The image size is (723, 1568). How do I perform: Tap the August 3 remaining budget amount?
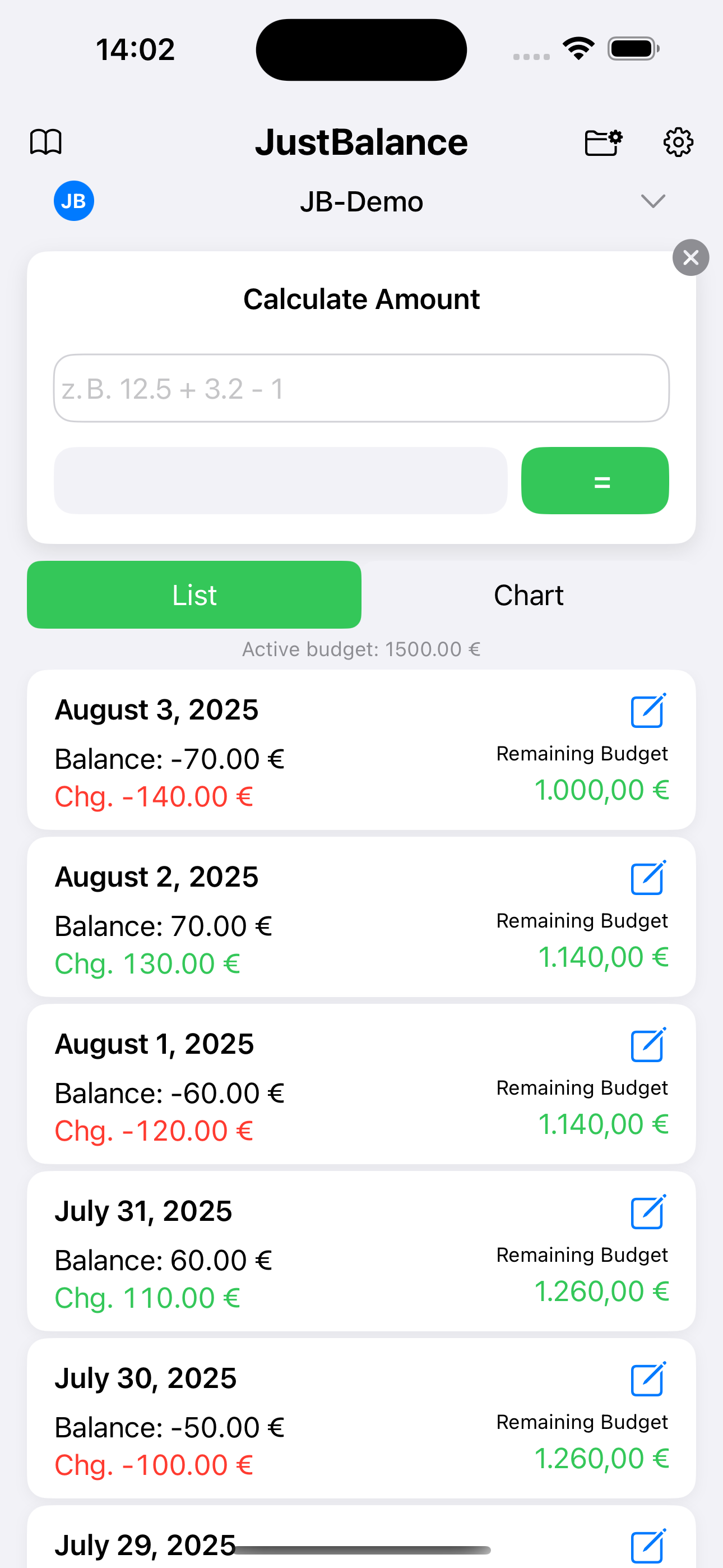click(601, 790)
